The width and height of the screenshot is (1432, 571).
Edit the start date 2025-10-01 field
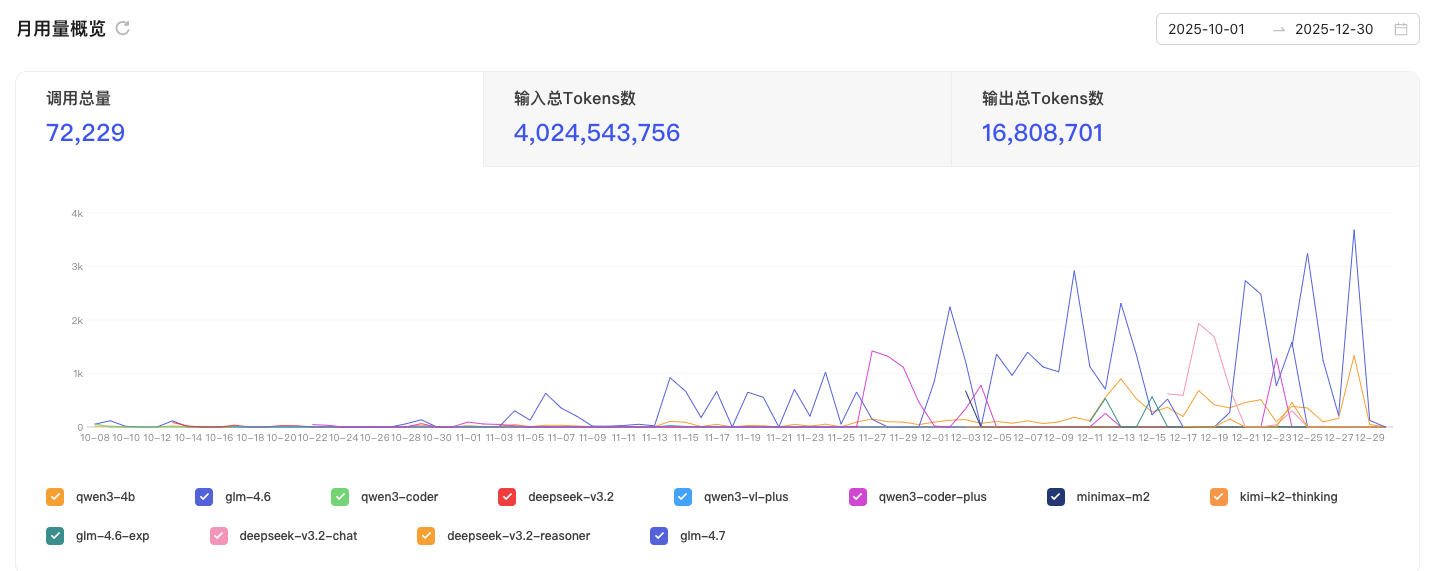(x=1206, y=29)
